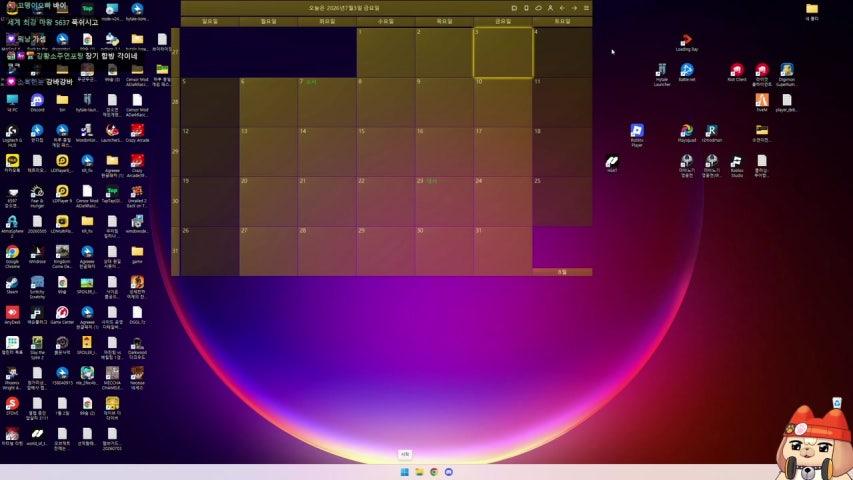The width and height of the screenshot is (853, 480).
Task: Open the calendar widget's hamburger menu icon
Action: point(586,8)
